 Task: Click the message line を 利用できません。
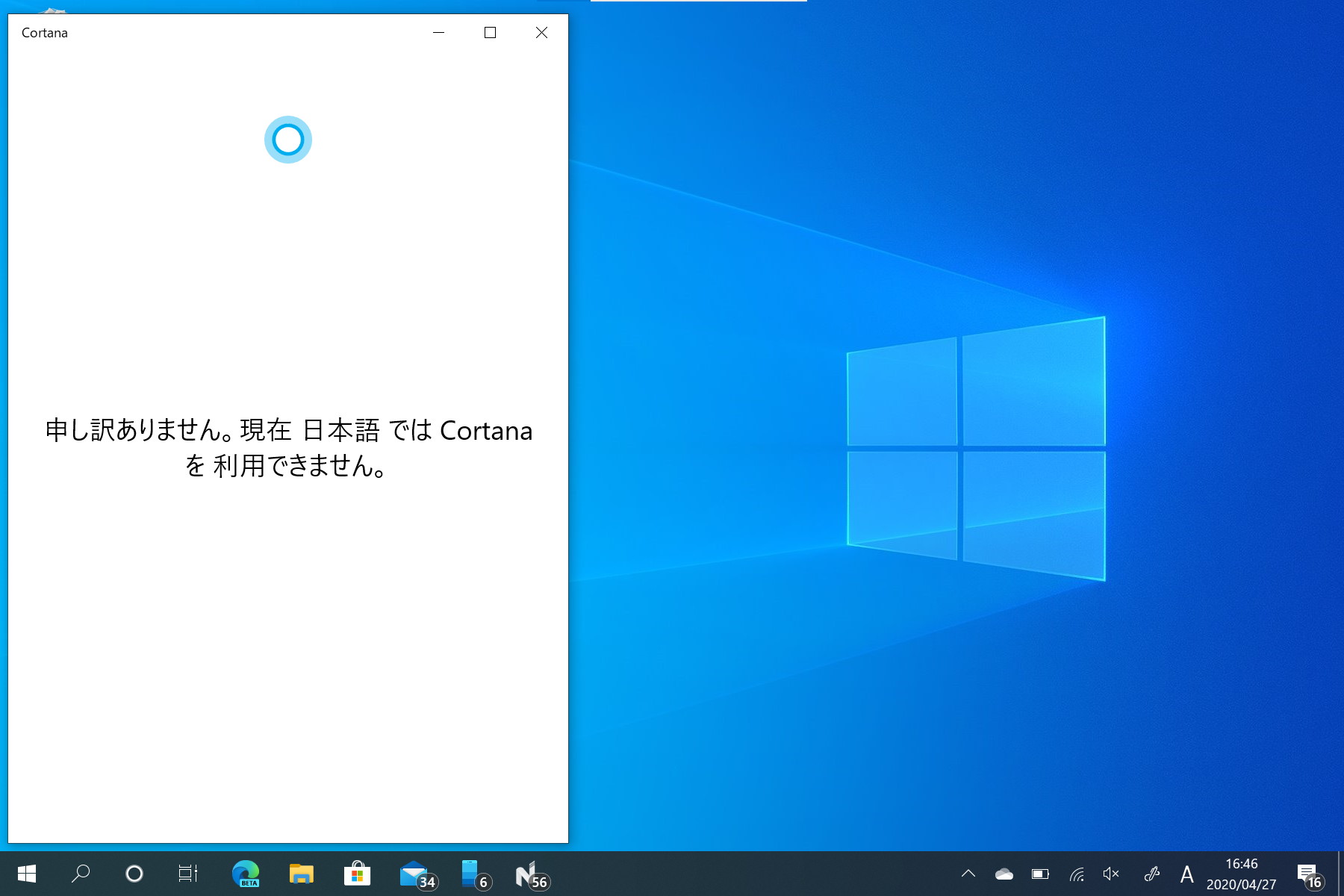(x=286, y=466)
